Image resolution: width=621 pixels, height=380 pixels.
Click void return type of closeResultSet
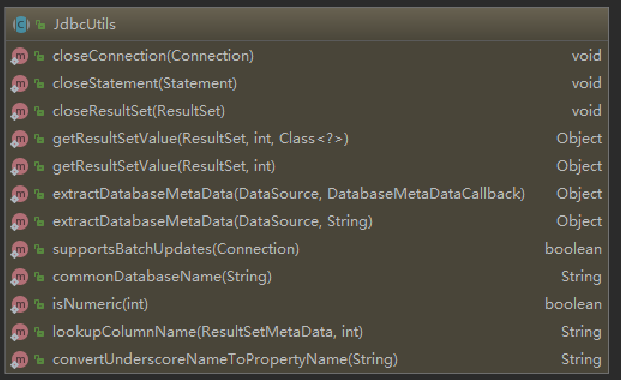coord(587,111)
